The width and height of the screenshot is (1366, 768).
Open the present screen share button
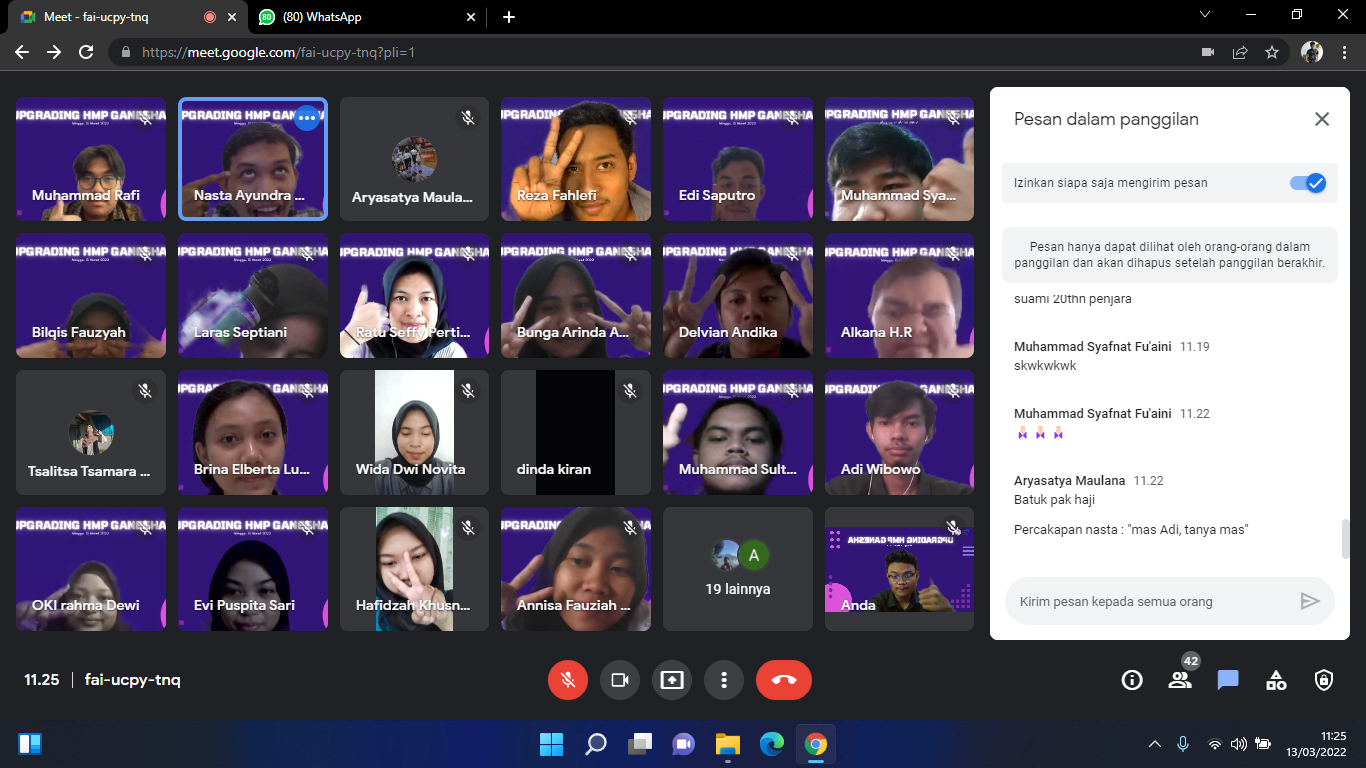(x=672, y=680)
